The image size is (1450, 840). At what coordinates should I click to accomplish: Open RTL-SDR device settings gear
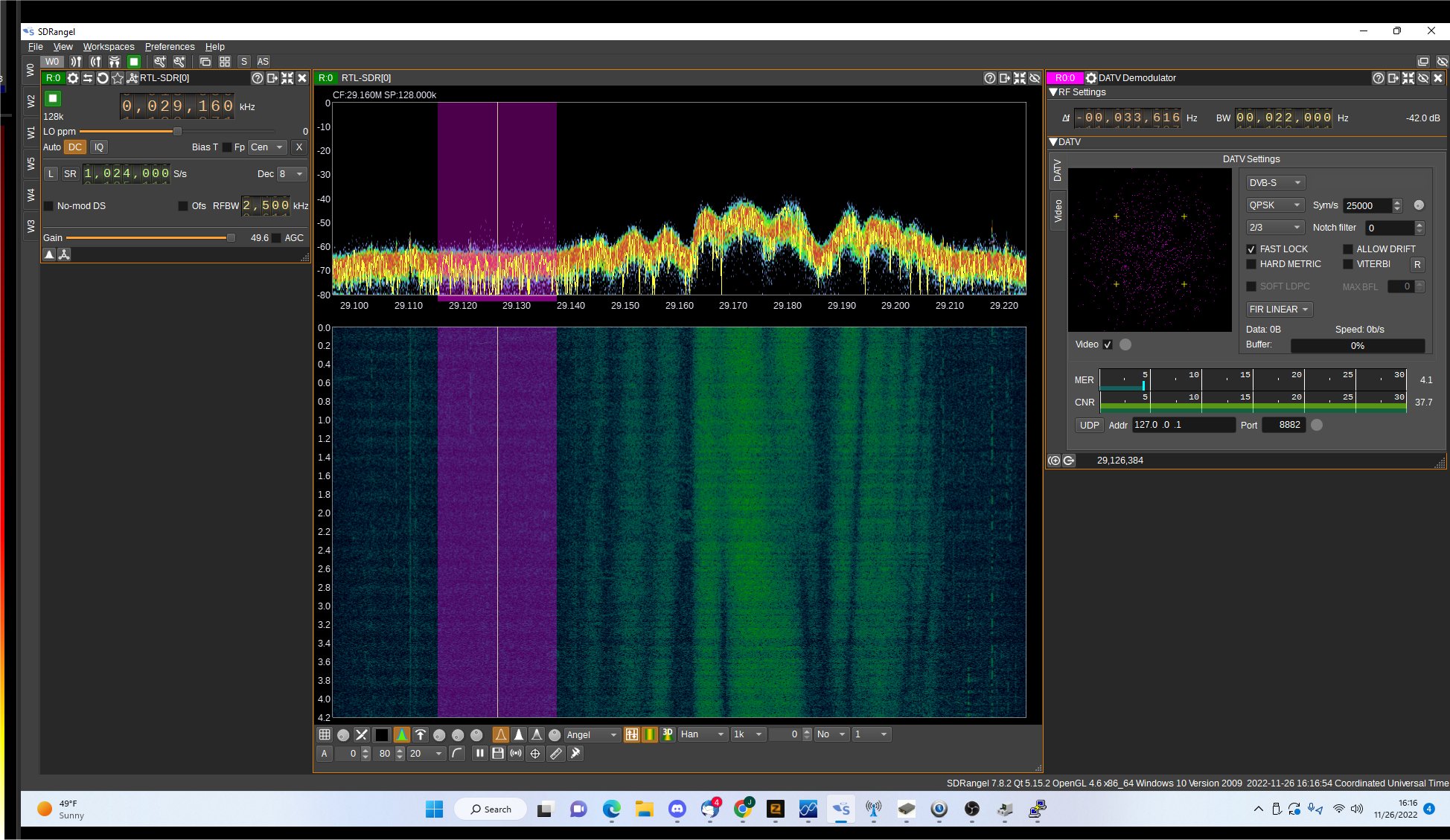73,78
